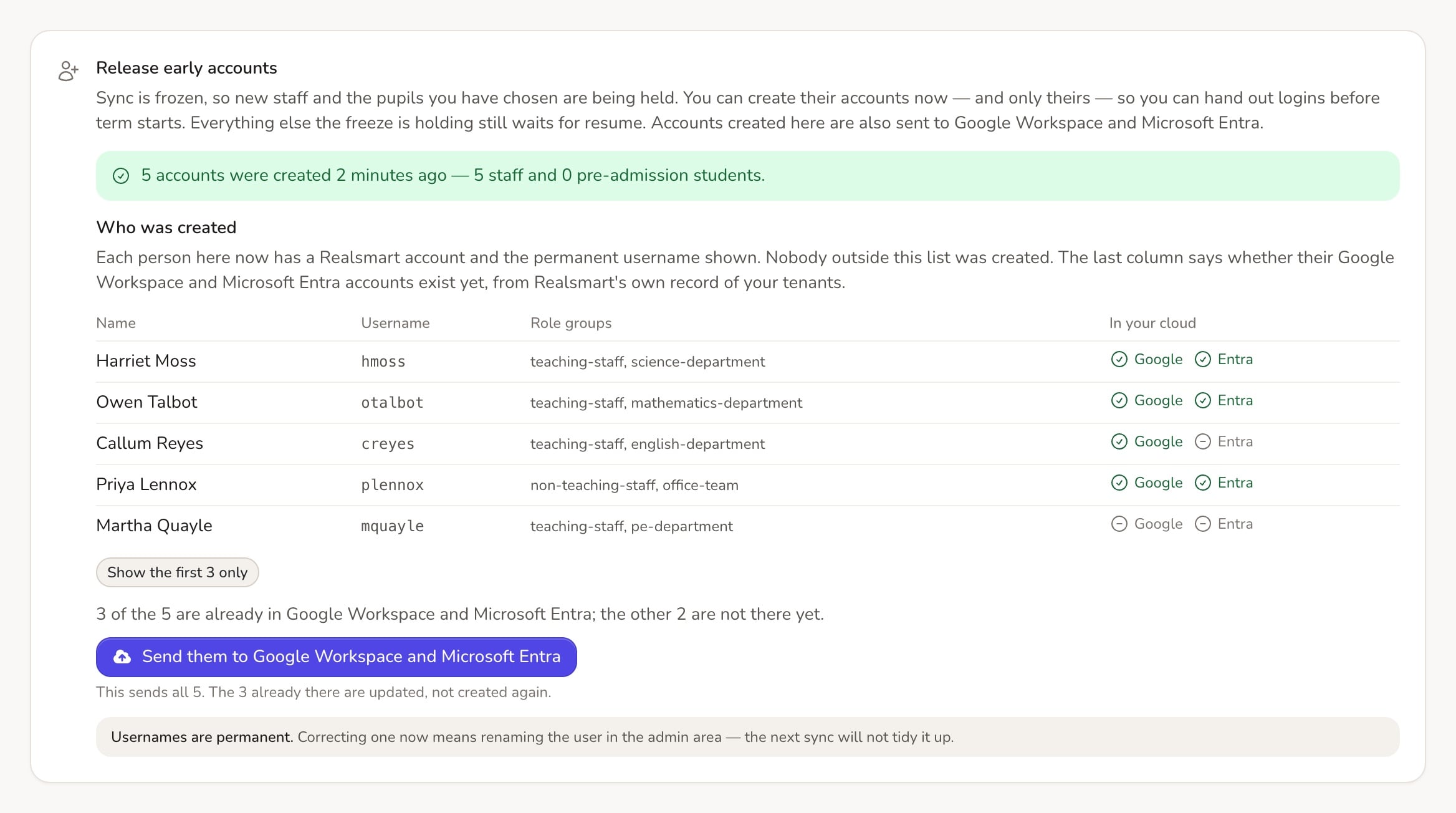Click the add-user icon beside Release early accounts
Image resolution: width=1456 pixels, height=813 pixels.
click(69, 70)
